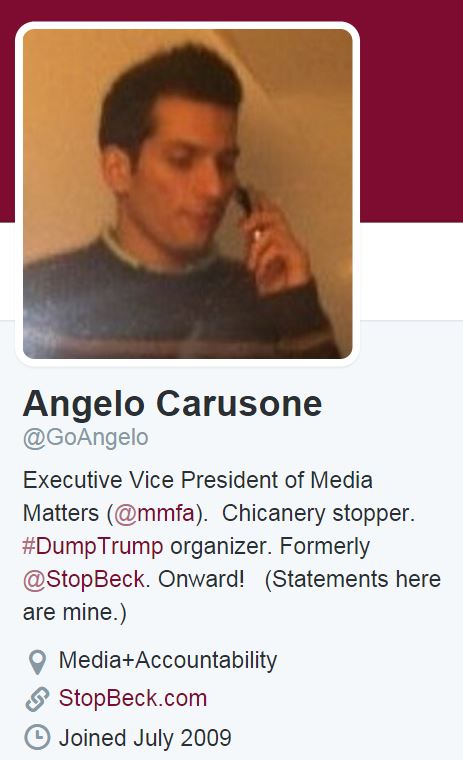Click the 'are mine.)' bio ending
Screen dimensions: 463x760
coord(75,613)
